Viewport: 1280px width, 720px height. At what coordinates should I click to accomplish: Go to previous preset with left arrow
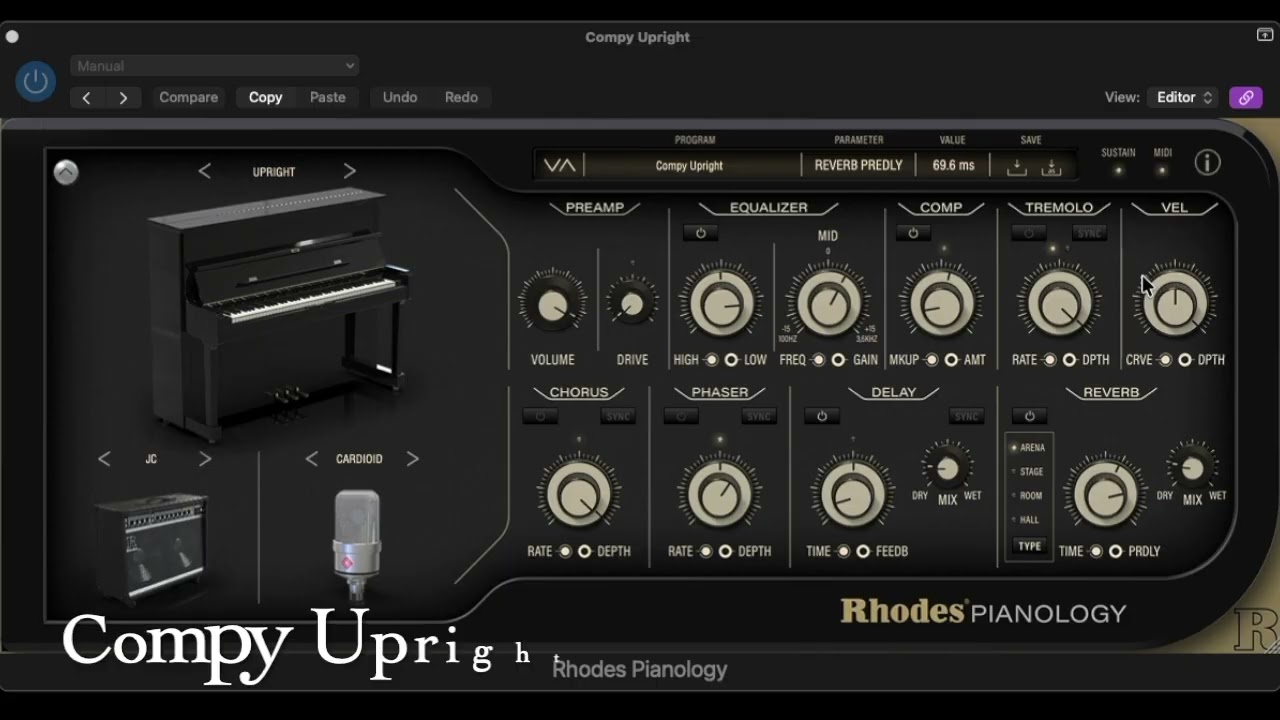(87, 97)
